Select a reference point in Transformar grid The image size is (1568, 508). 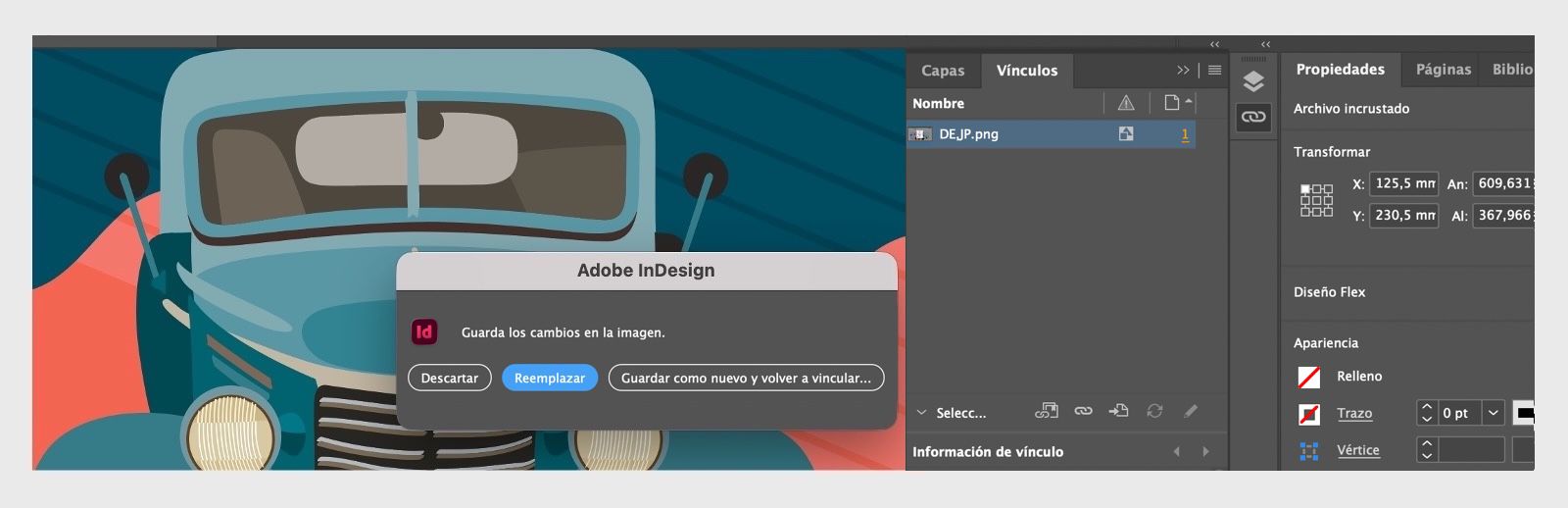1316,200
